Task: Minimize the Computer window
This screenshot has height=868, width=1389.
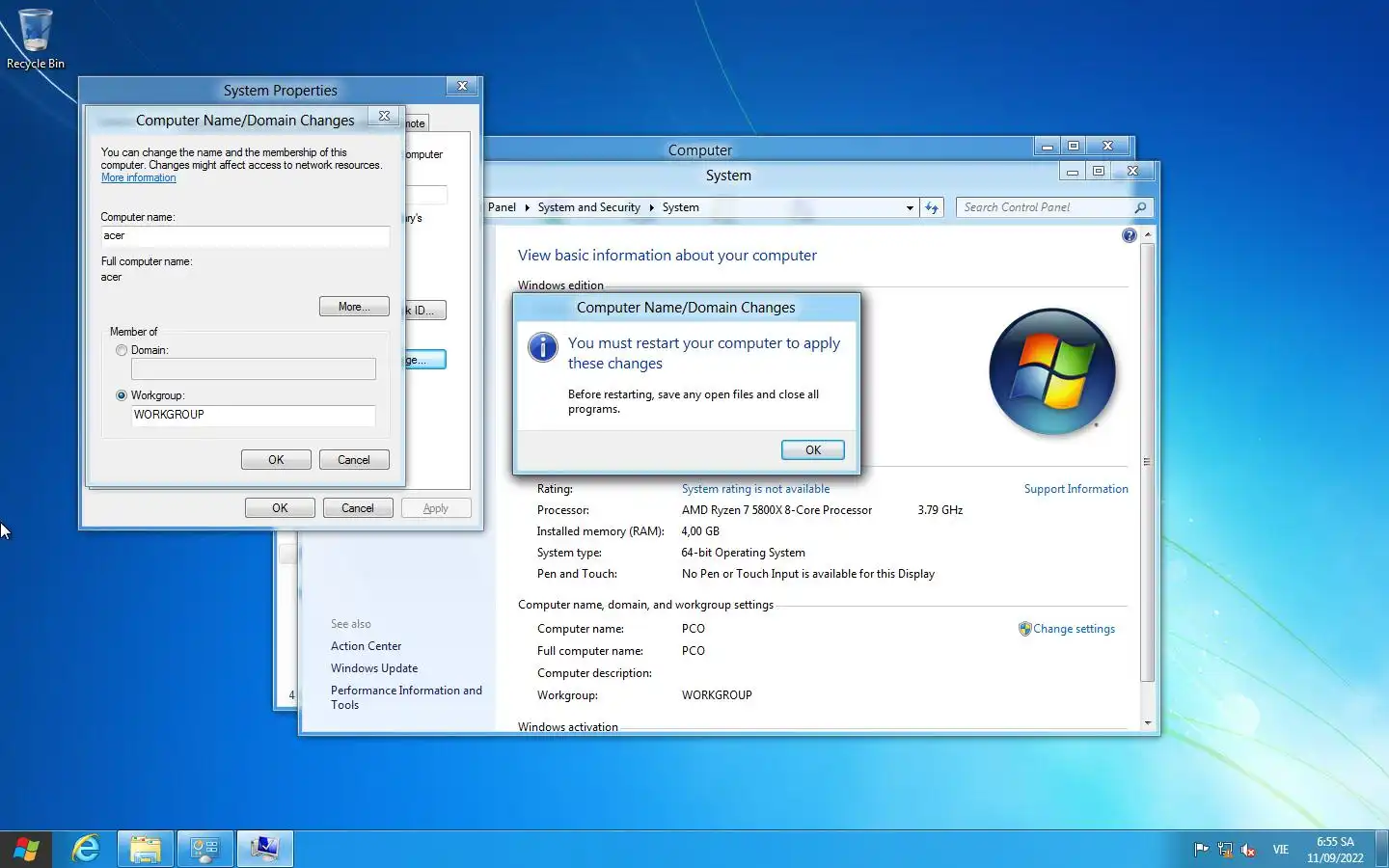Action: [x=1047, y=146]
